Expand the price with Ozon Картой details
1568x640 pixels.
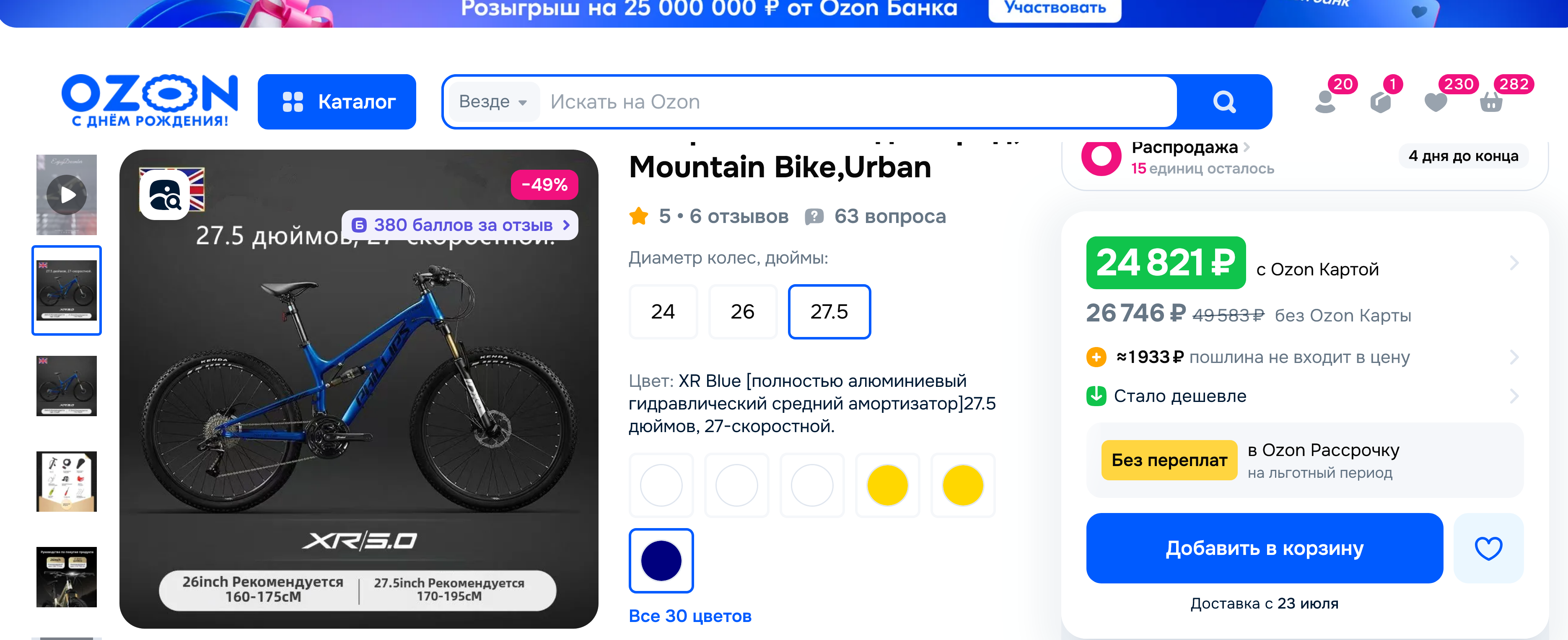tap(1303, 264)
